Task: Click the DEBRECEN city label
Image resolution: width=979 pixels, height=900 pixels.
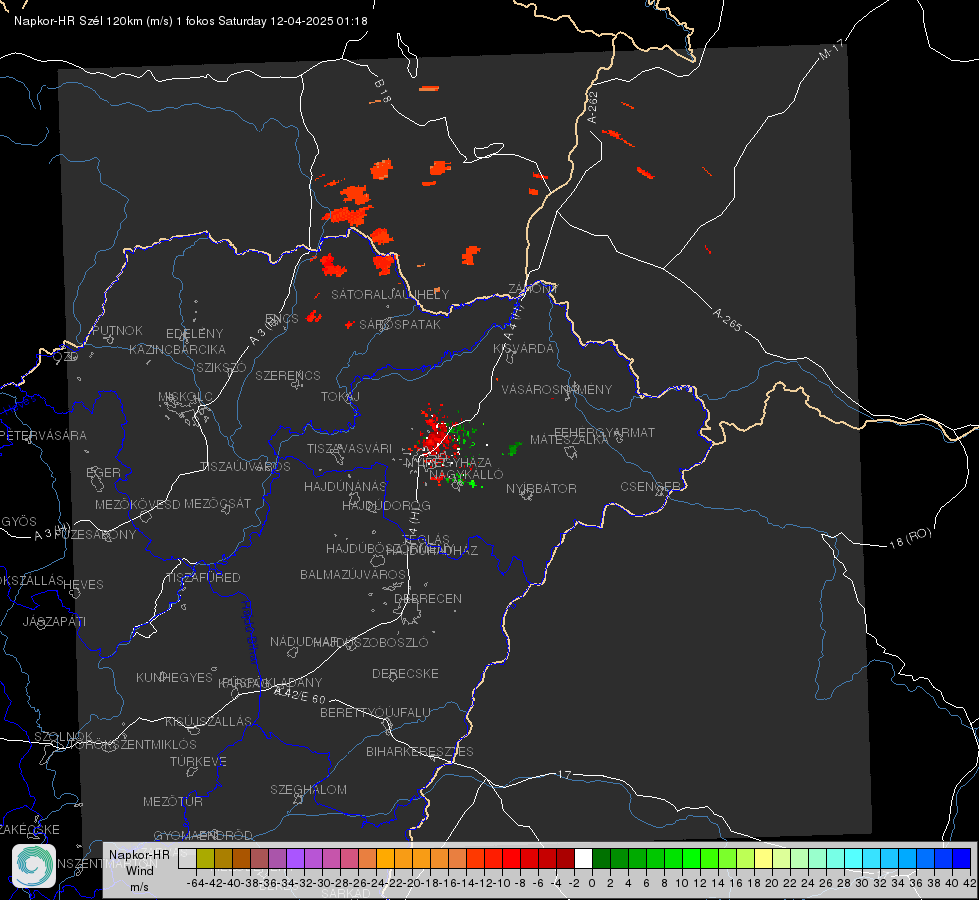Action: [428, 598]
